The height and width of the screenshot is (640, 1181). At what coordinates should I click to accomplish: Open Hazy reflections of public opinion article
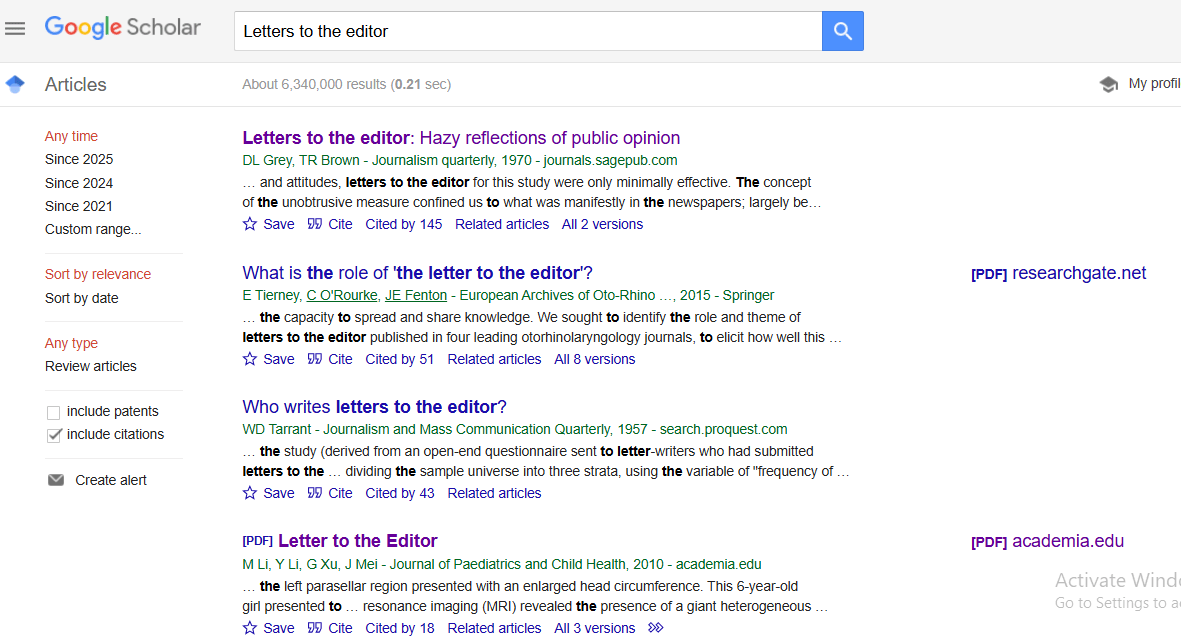point(461,138)
